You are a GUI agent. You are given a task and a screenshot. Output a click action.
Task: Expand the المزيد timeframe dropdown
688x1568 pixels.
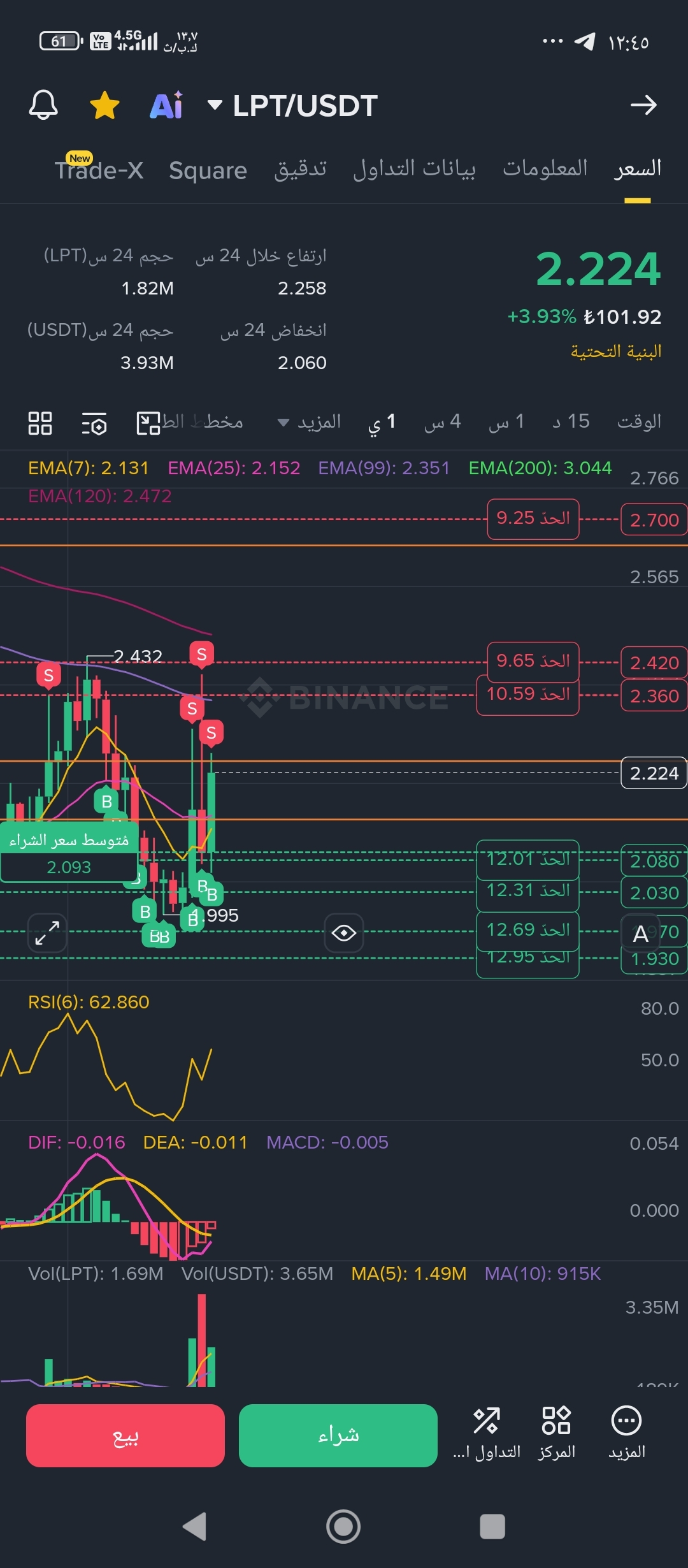coord(310,422)
